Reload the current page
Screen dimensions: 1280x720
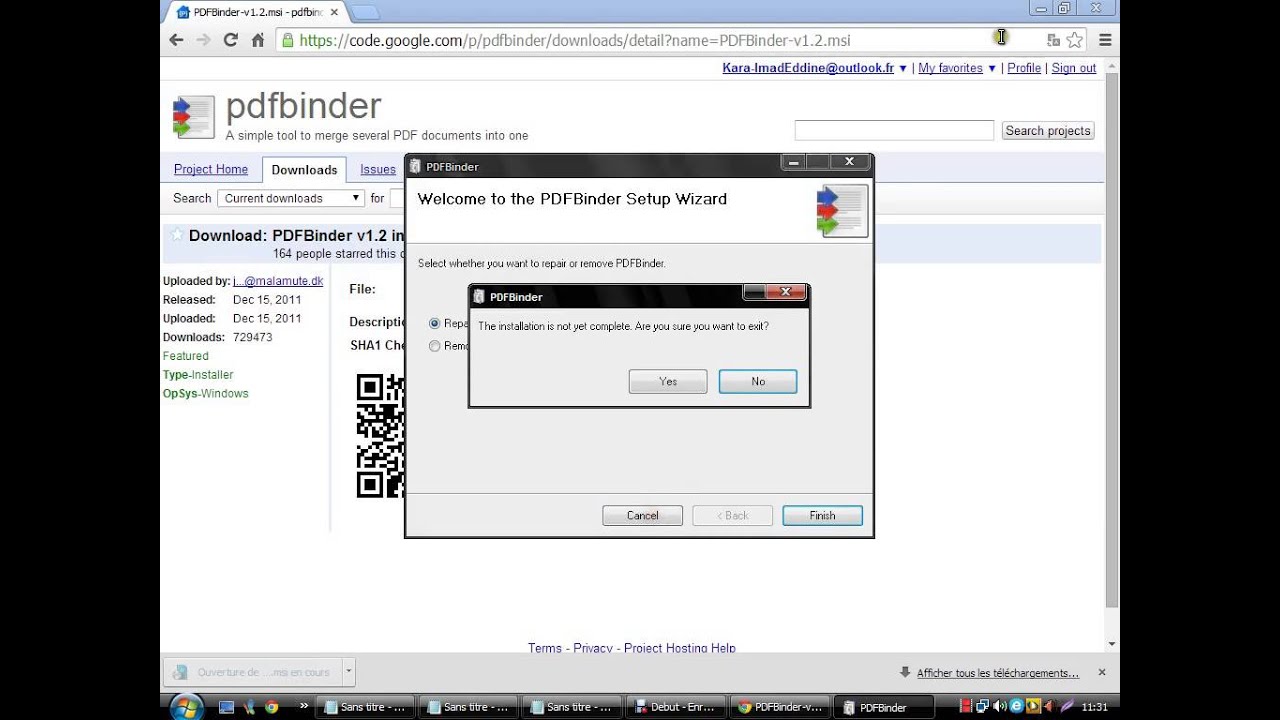click(230, 40)
